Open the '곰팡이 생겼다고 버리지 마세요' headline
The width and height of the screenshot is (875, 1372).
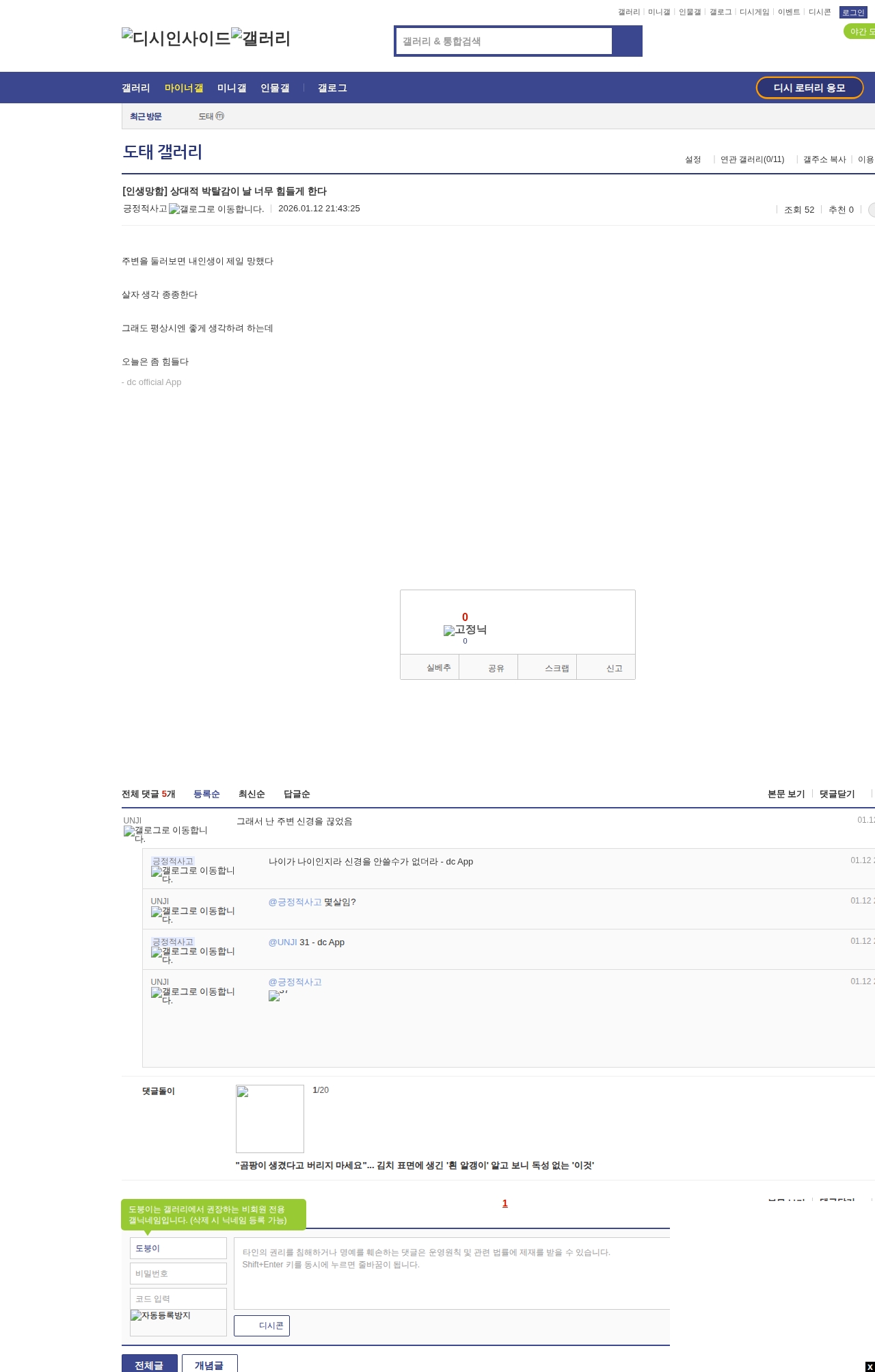[x=415, y=1165]
